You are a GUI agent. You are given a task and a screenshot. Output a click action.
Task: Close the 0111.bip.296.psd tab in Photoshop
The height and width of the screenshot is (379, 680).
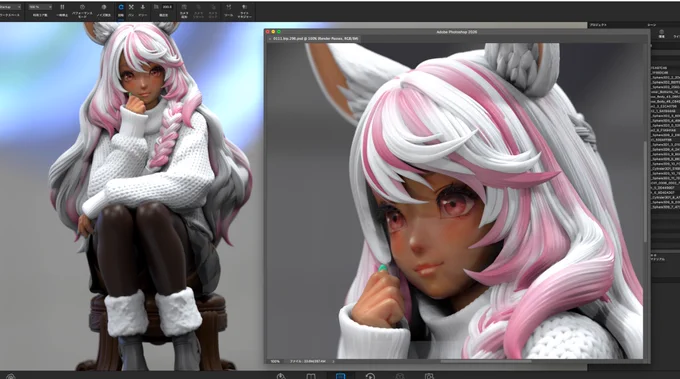pyautogui.click(x=269, y=39)
